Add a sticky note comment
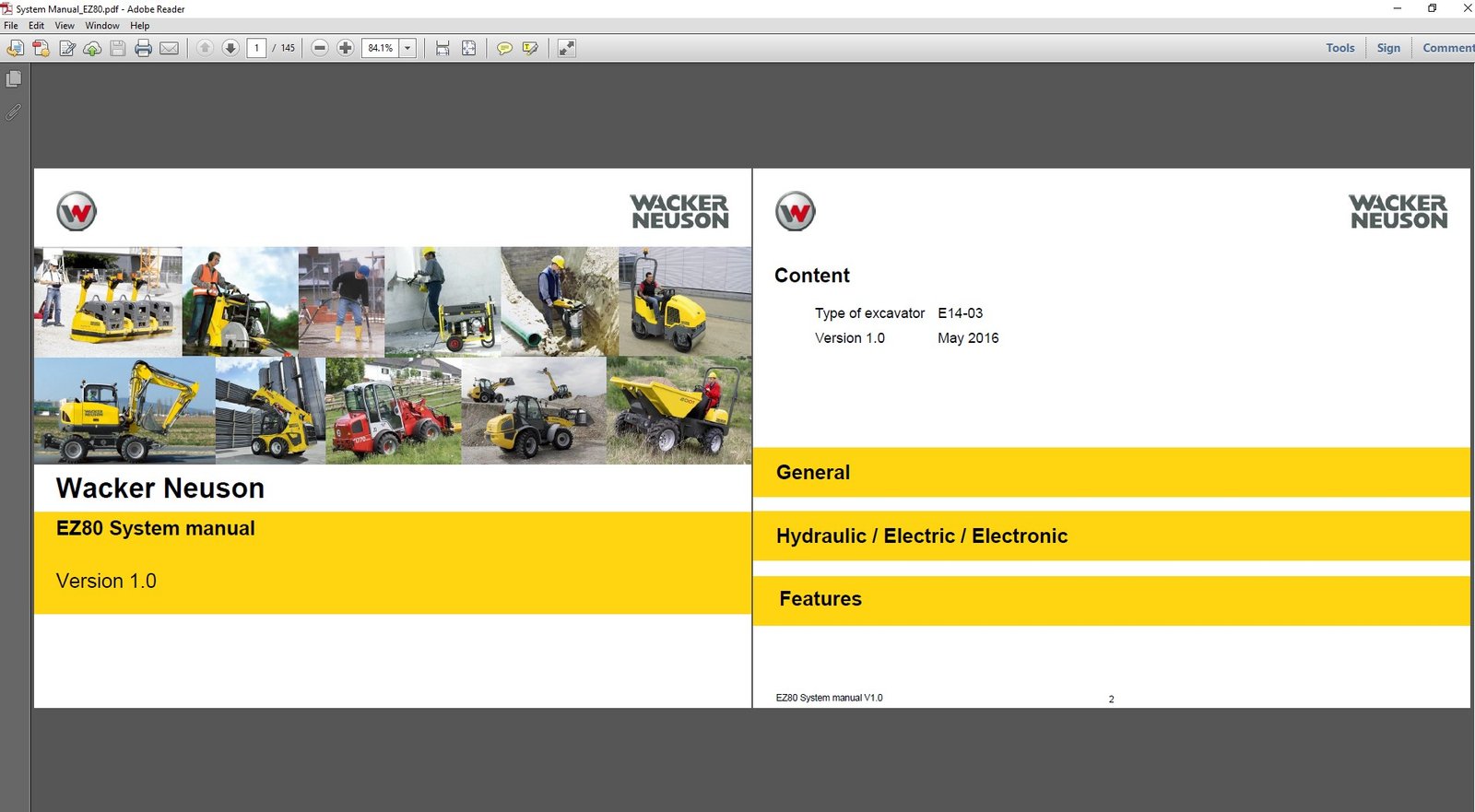This screenshot has height=812, width=1475. pos(504,48)
